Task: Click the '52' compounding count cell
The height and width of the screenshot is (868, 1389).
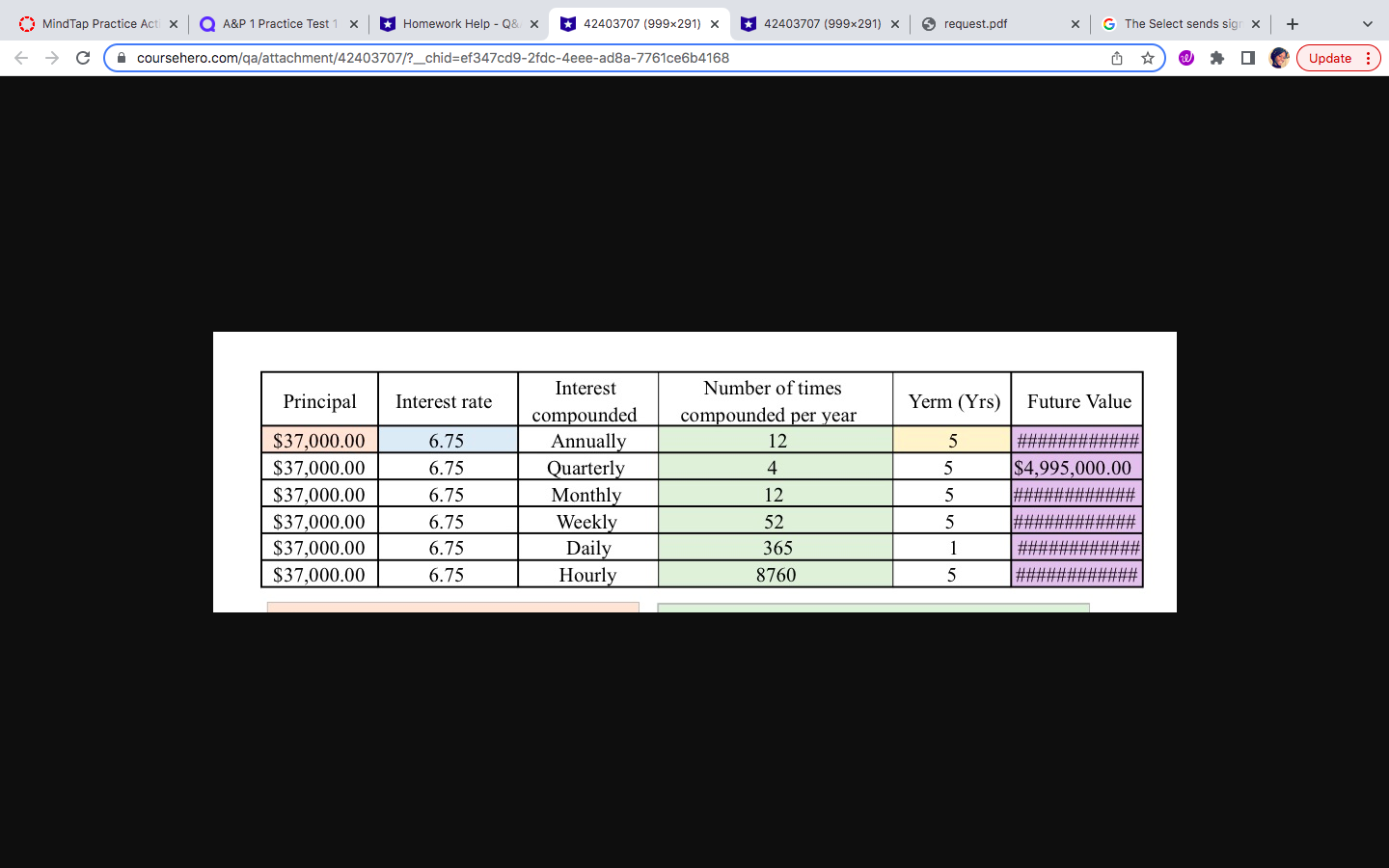Action: [774, 521]
